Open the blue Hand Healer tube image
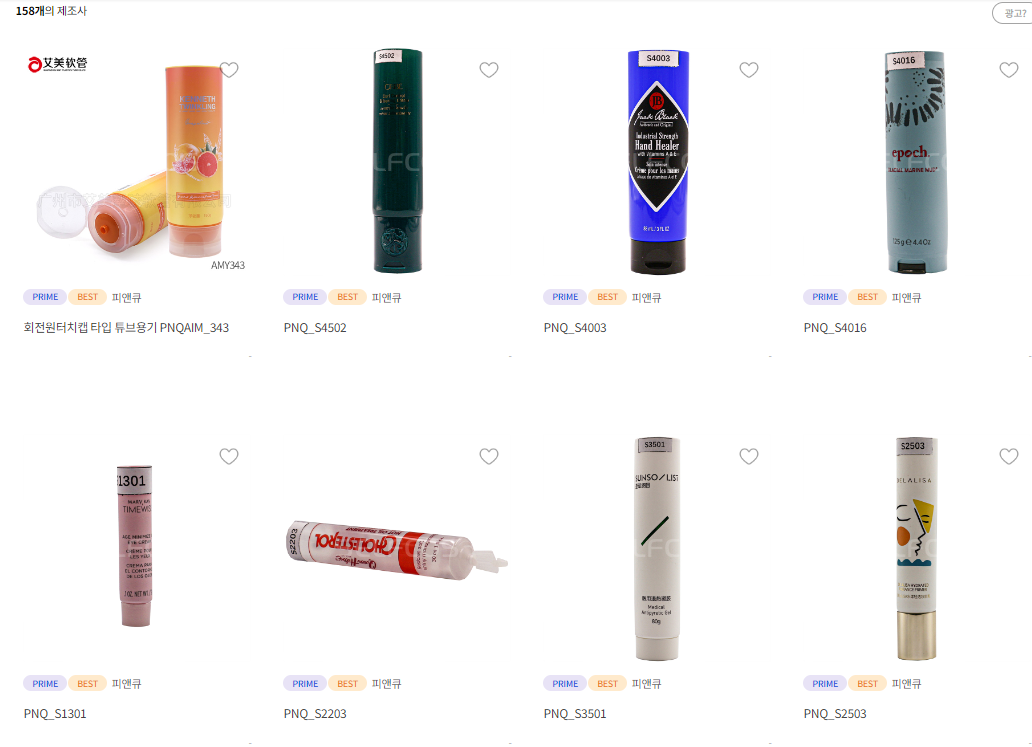Screen dimensions: 1032x747 (x=658, y=162)
